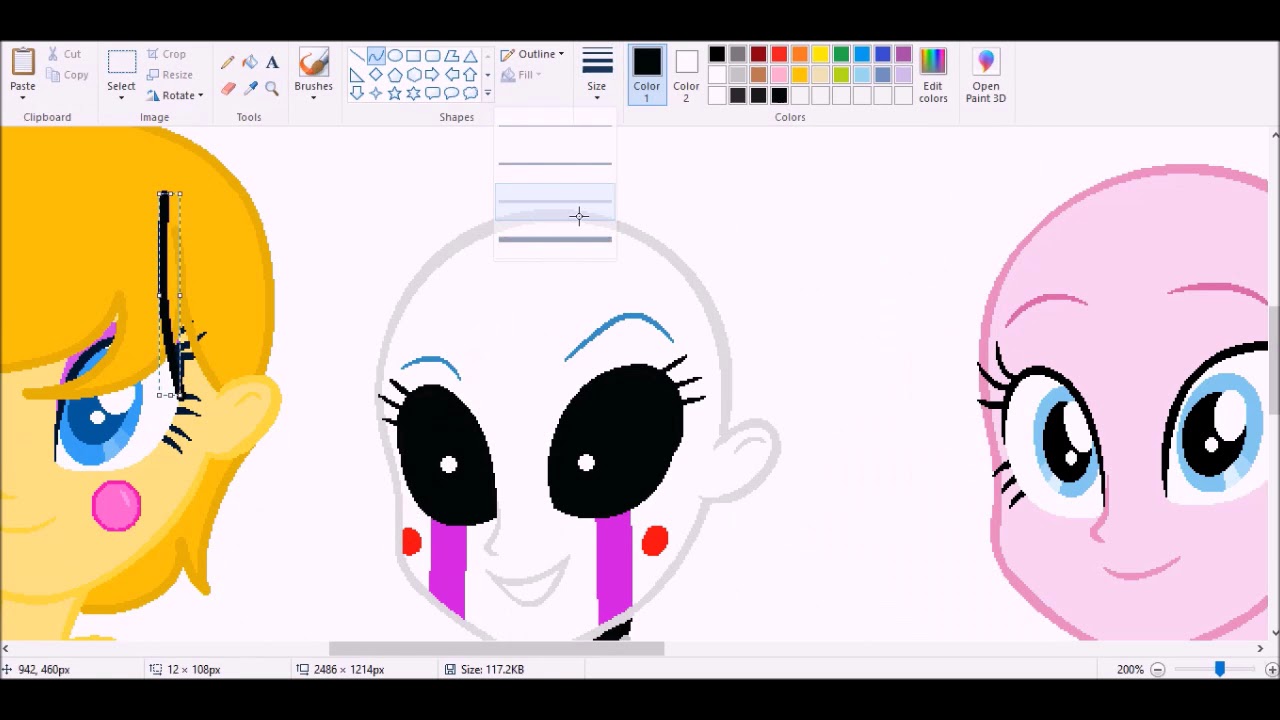Screen dimensions: 1280x720
Task: Choose the Pentagon shape
Action: (395, 75)
